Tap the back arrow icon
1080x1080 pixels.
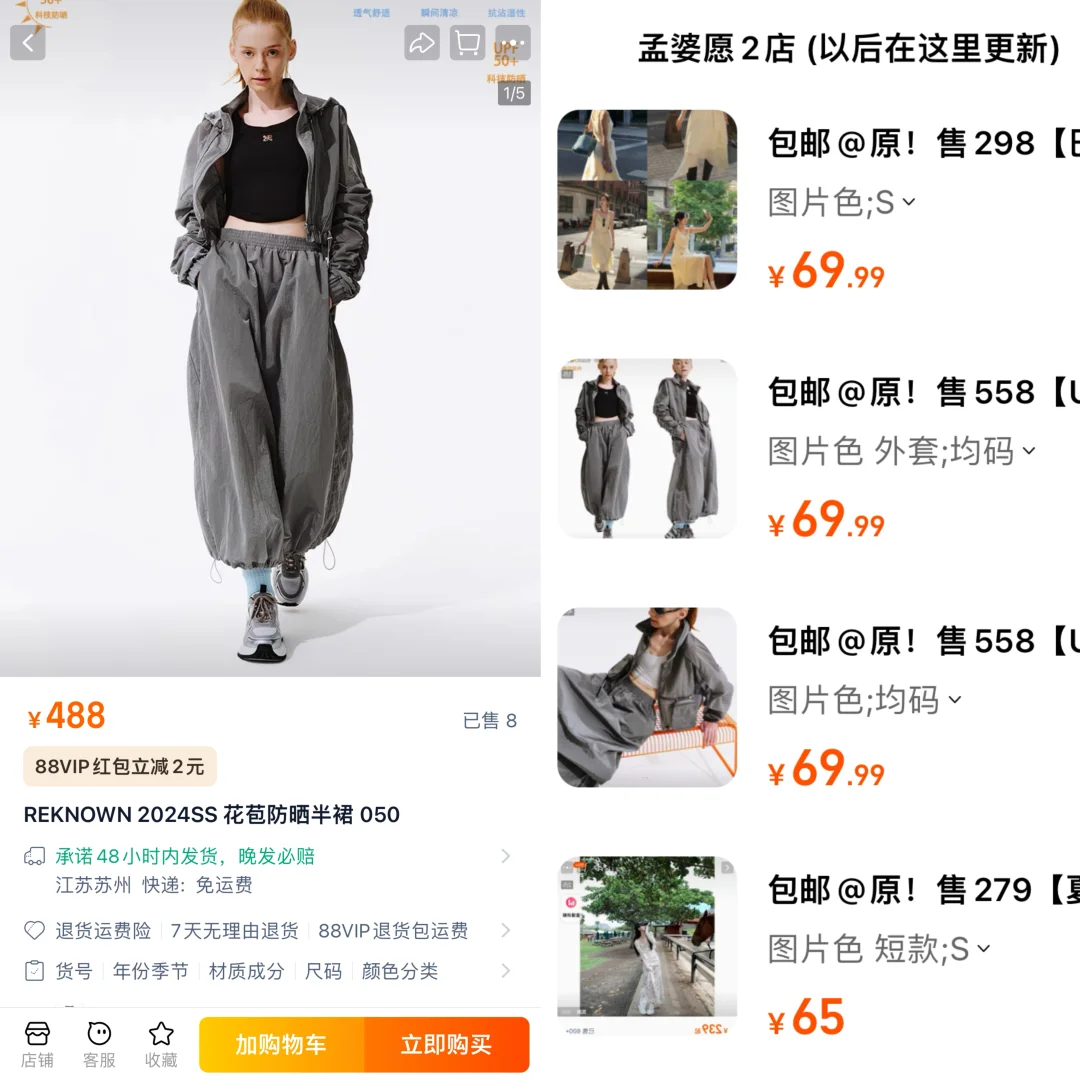(28, 43)
